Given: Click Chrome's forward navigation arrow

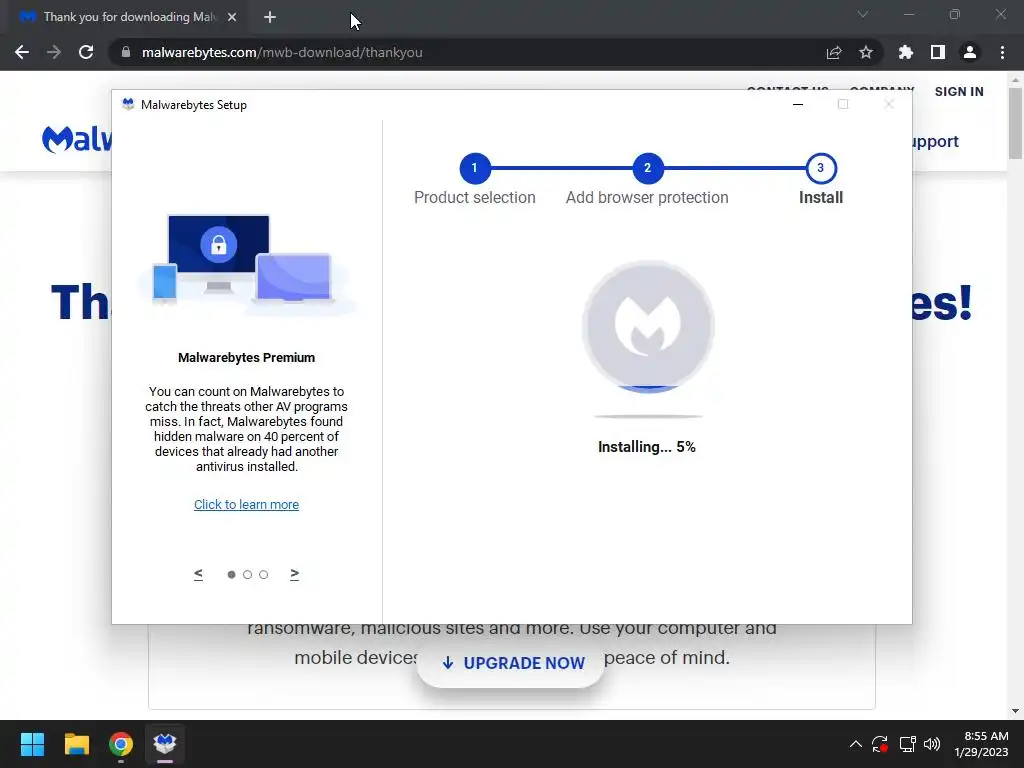Looking at the screenshot, I should [54, 52].
